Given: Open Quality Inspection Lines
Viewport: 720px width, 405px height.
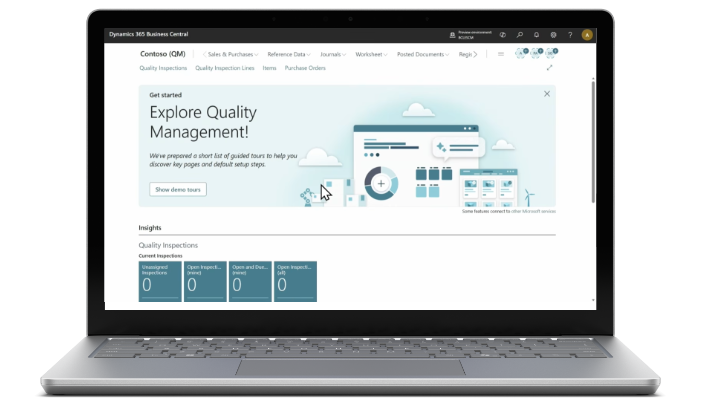Looking at the screenshot, I should point(225,68).
